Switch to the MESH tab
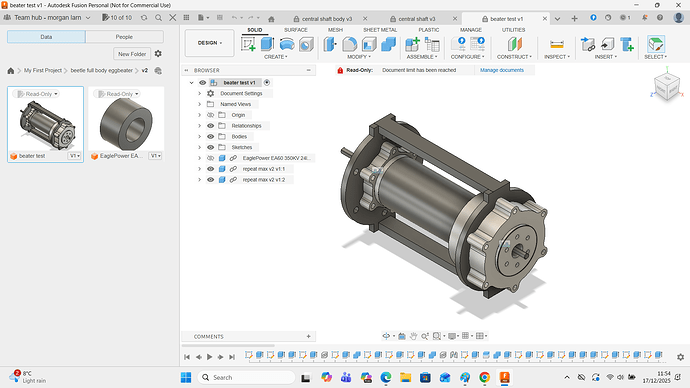Screen dimensions: 690x388 (x=335, y=30)
